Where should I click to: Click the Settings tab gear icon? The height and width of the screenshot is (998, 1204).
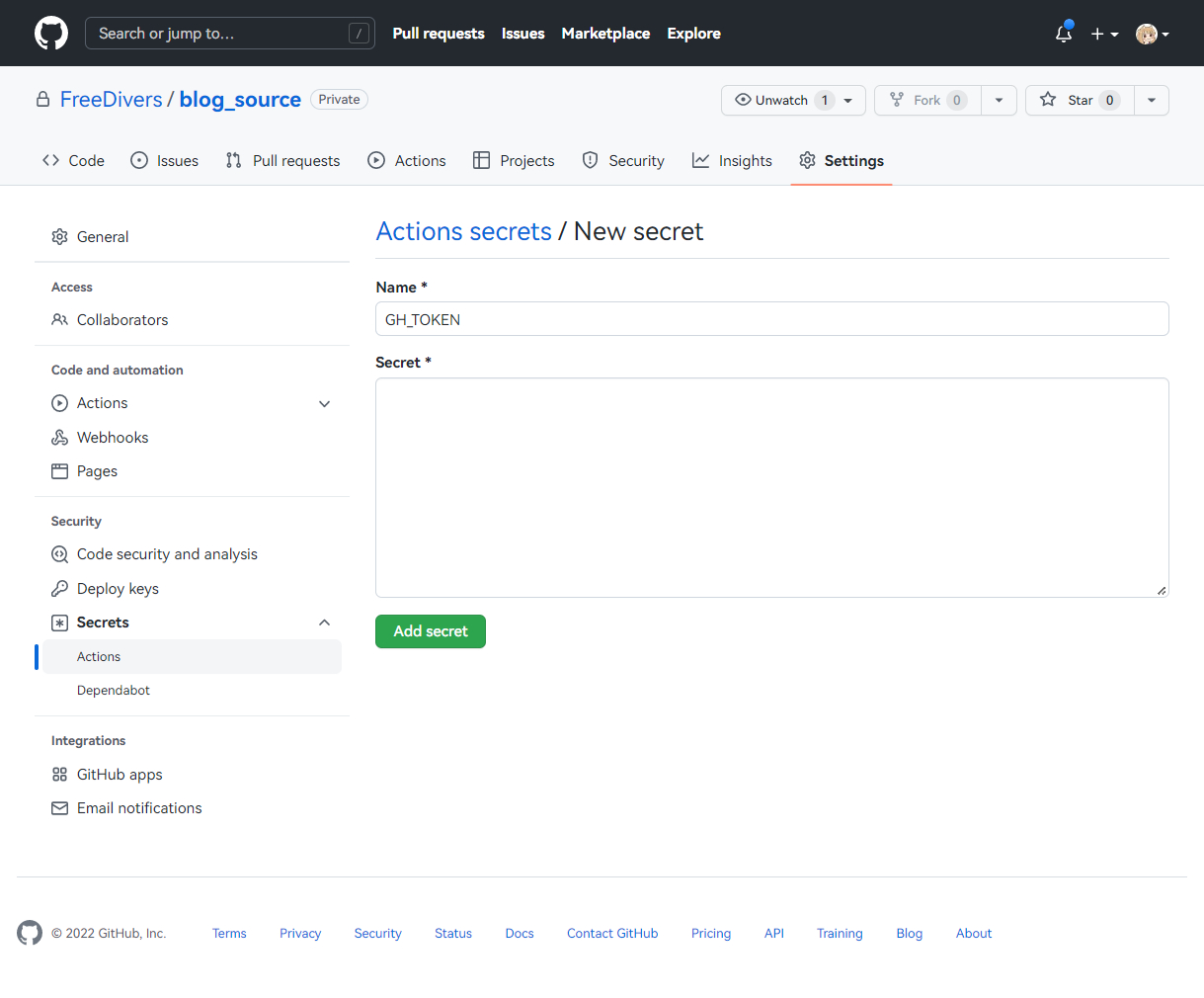(808, 160)
